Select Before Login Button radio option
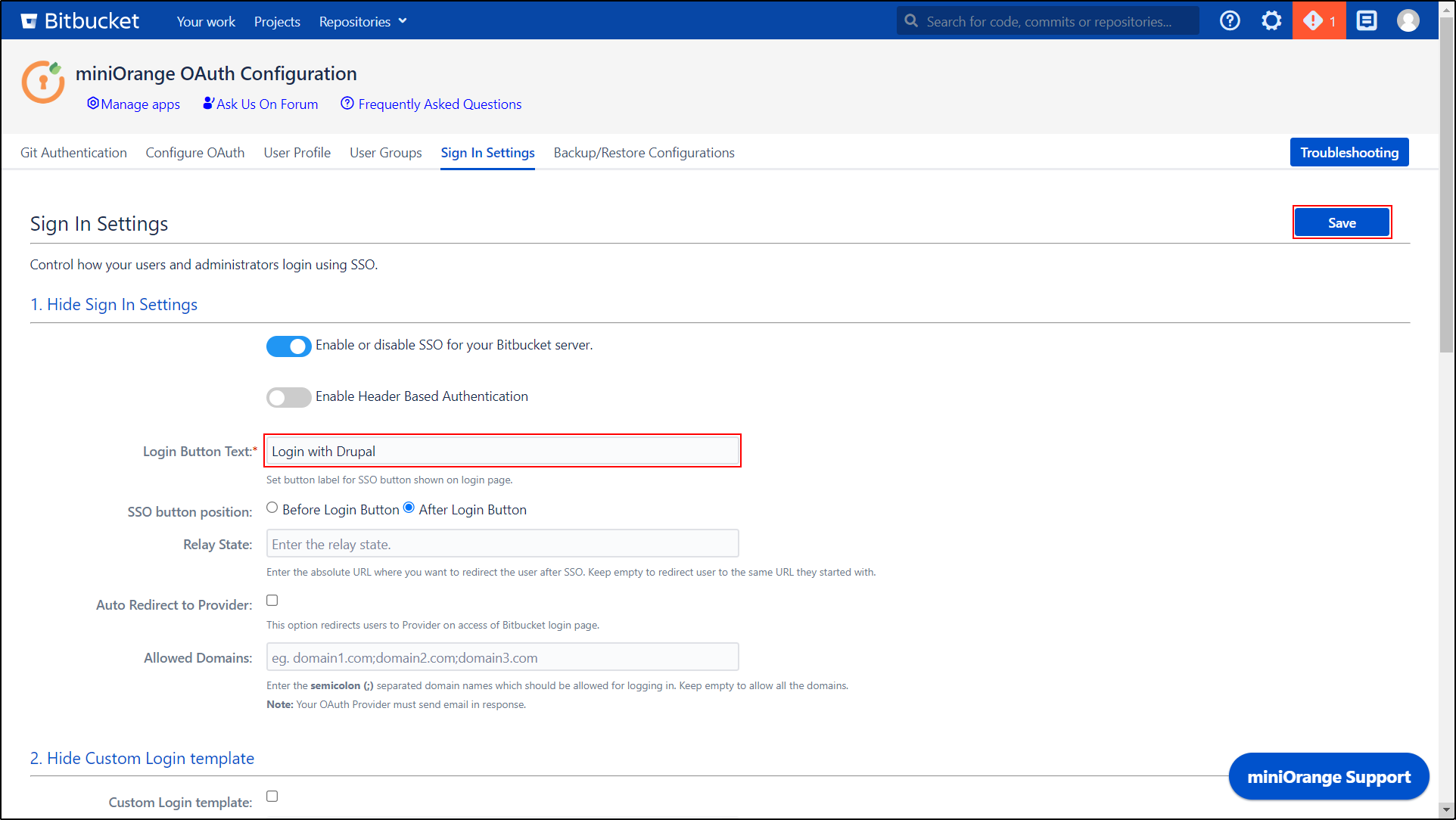Viewport: 1456px width, 820px height. [x=272, y=508]
